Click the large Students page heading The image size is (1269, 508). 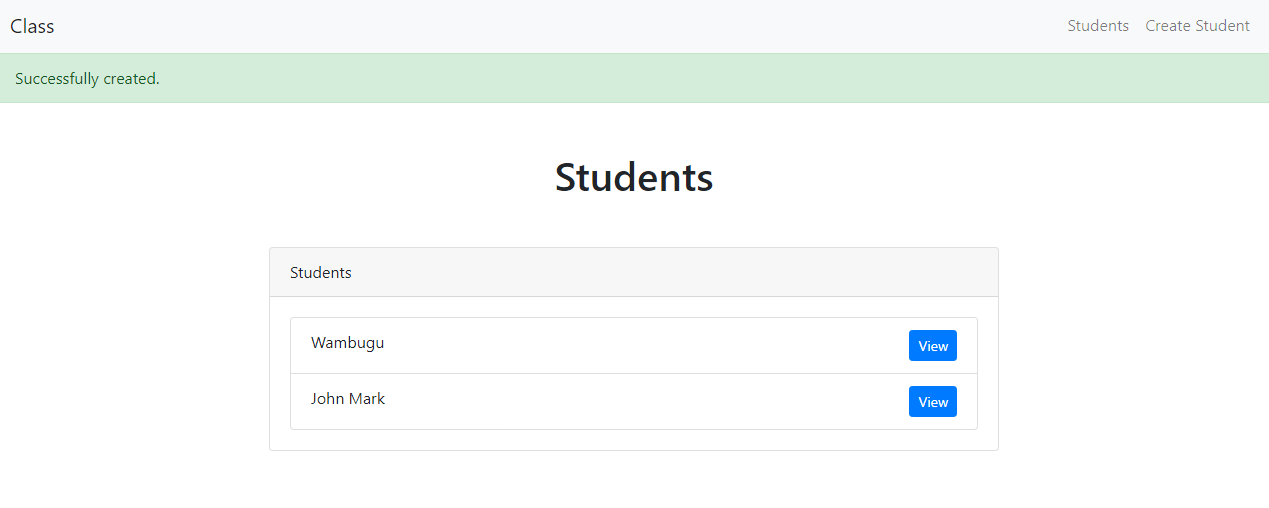click(633, 178)
